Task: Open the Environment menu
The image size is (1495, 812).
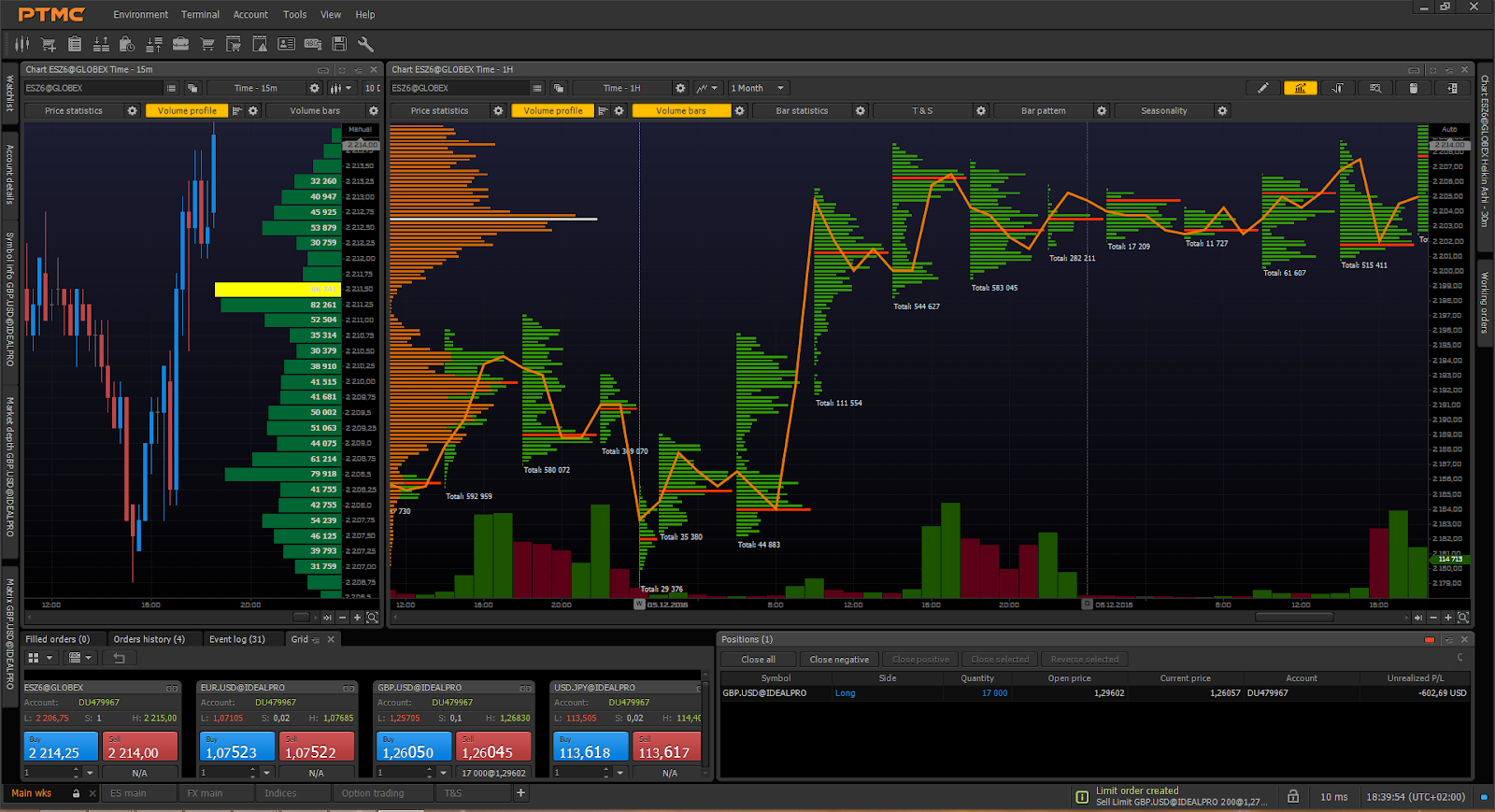Action: (x=141, y=14)
